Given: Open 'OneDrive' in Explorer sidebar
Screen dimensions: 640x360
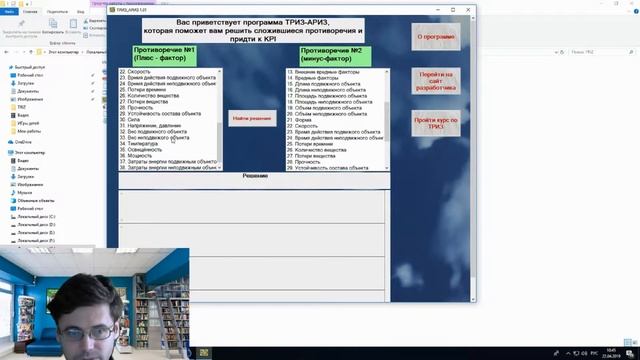Looking at the screenshot, I should pyautogui.click(x=23, y=142).
